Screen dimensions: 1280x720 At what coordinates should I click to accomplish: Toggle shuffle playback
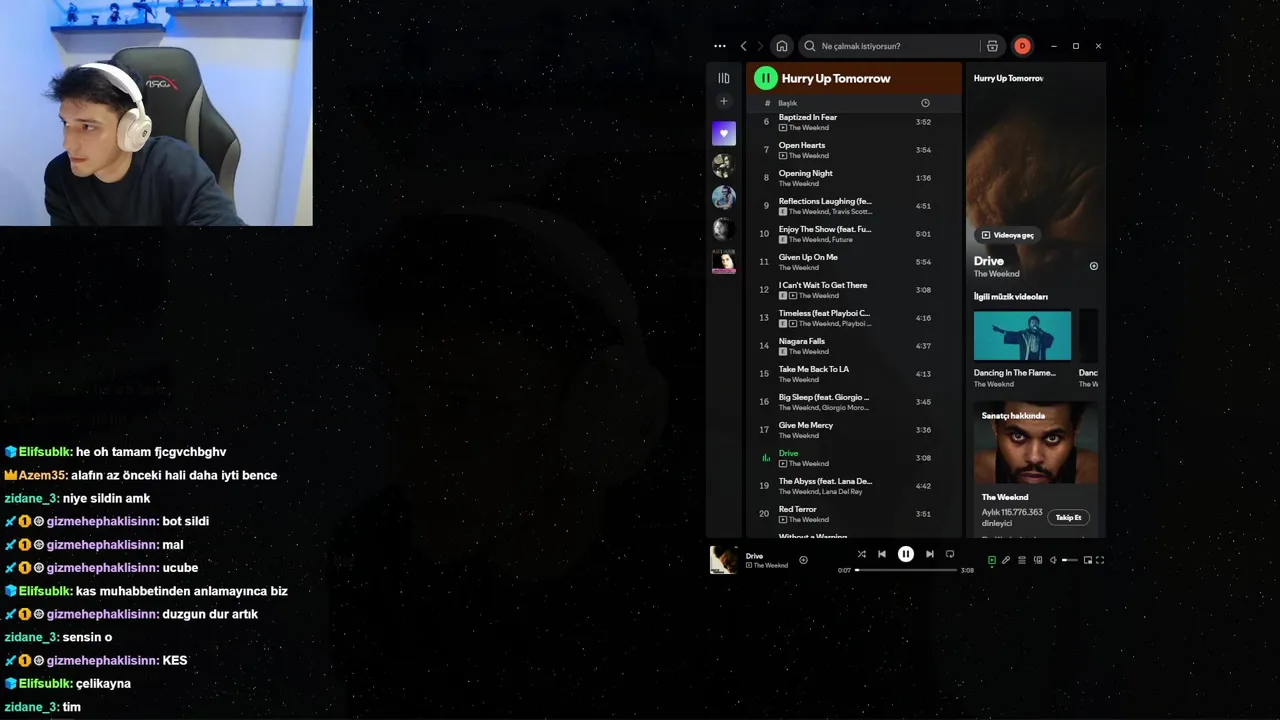861,554
